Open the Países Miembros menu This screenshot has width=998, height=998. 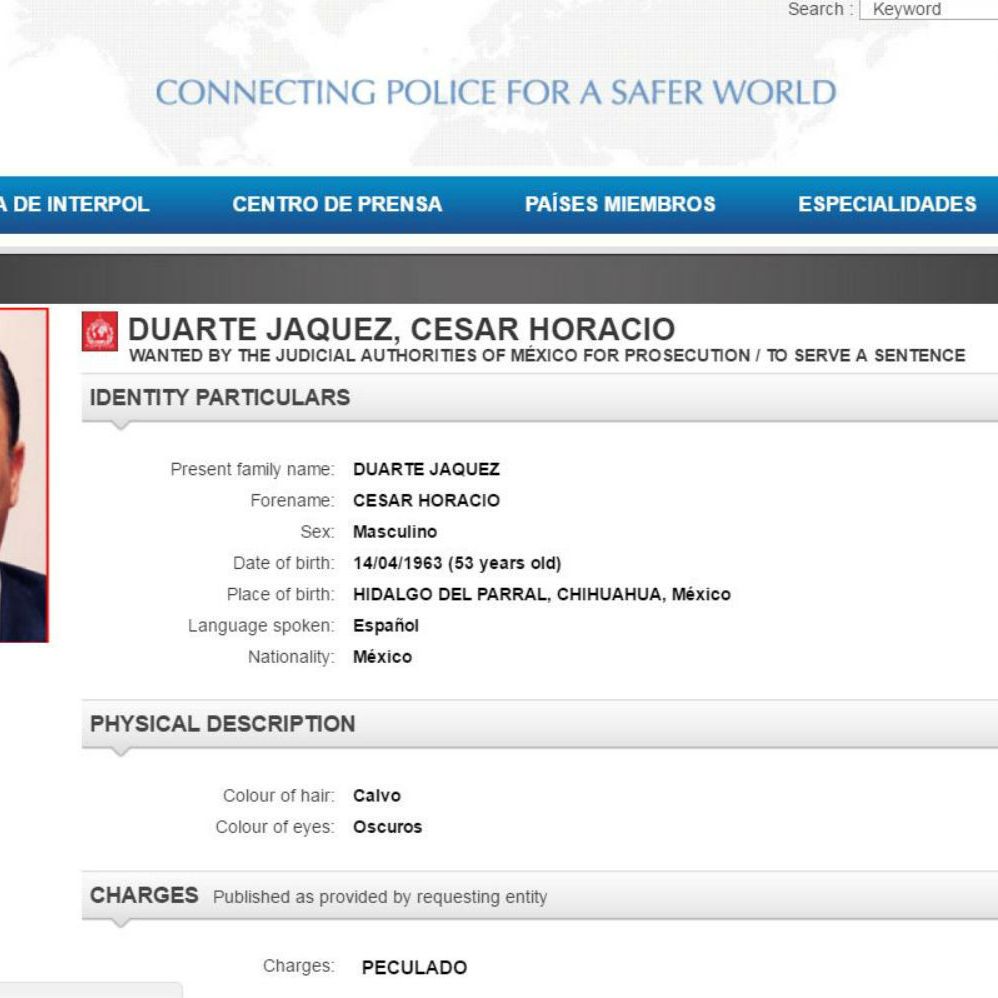pyautogui.click(x=620, y=204)
